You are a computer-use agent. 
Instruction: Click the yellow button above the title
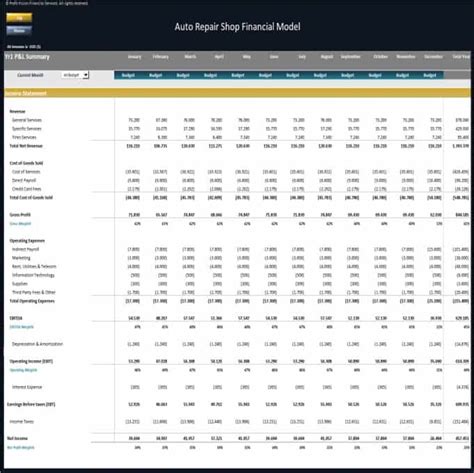tap(19, 18)
